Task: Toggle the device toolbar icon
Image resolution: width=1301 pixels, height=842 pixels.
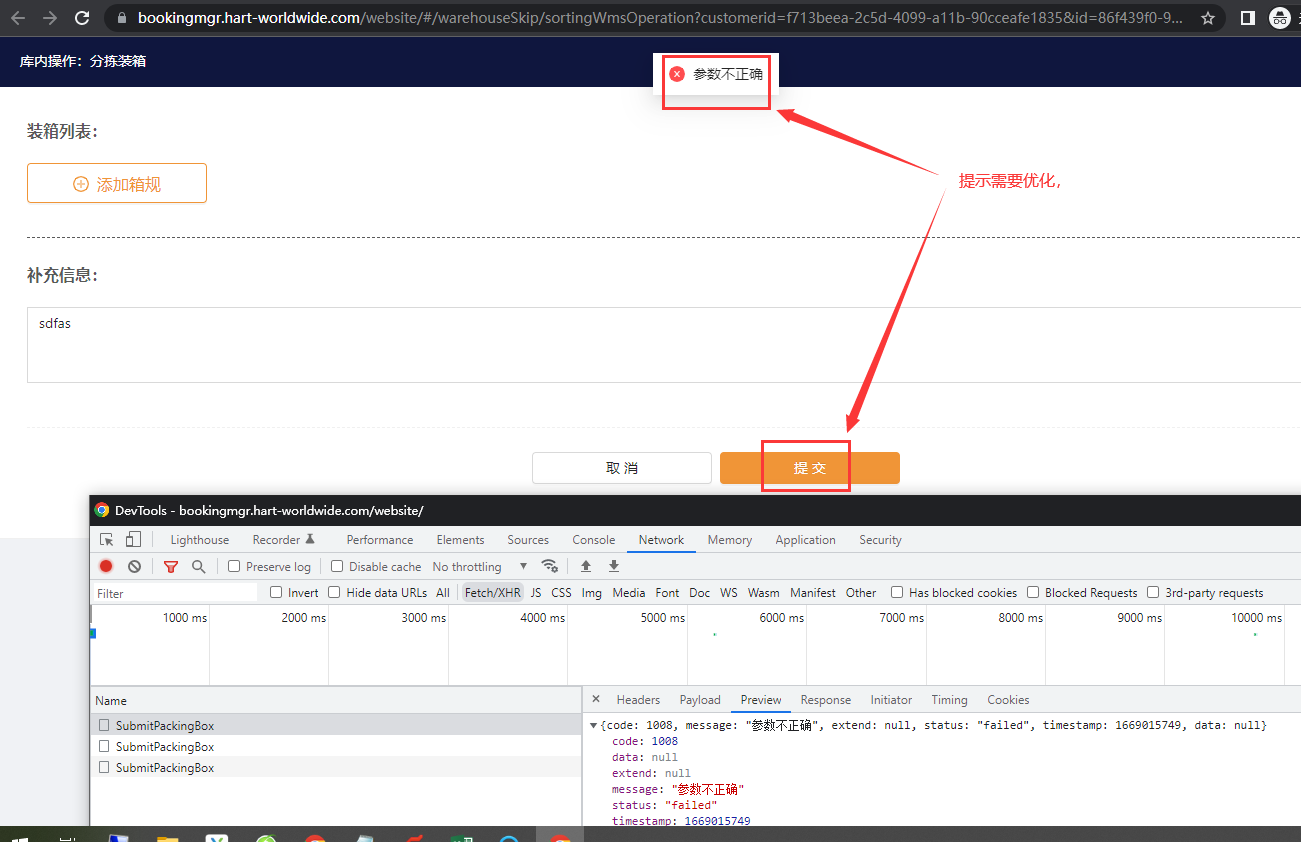Action: pos(133,539)
